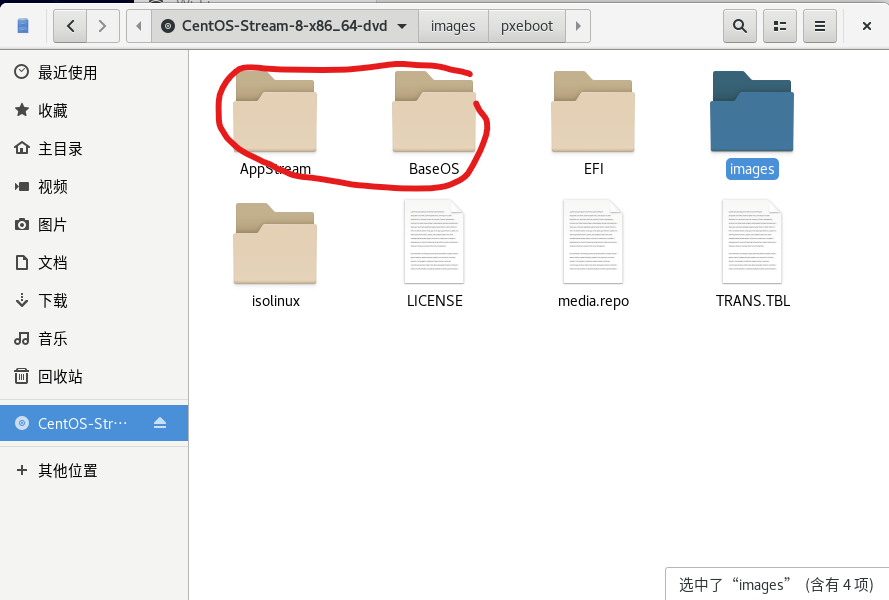Screen dimensions: 889x600
Task: Select the BaseOS folder icon
Action: click(434, 111)
